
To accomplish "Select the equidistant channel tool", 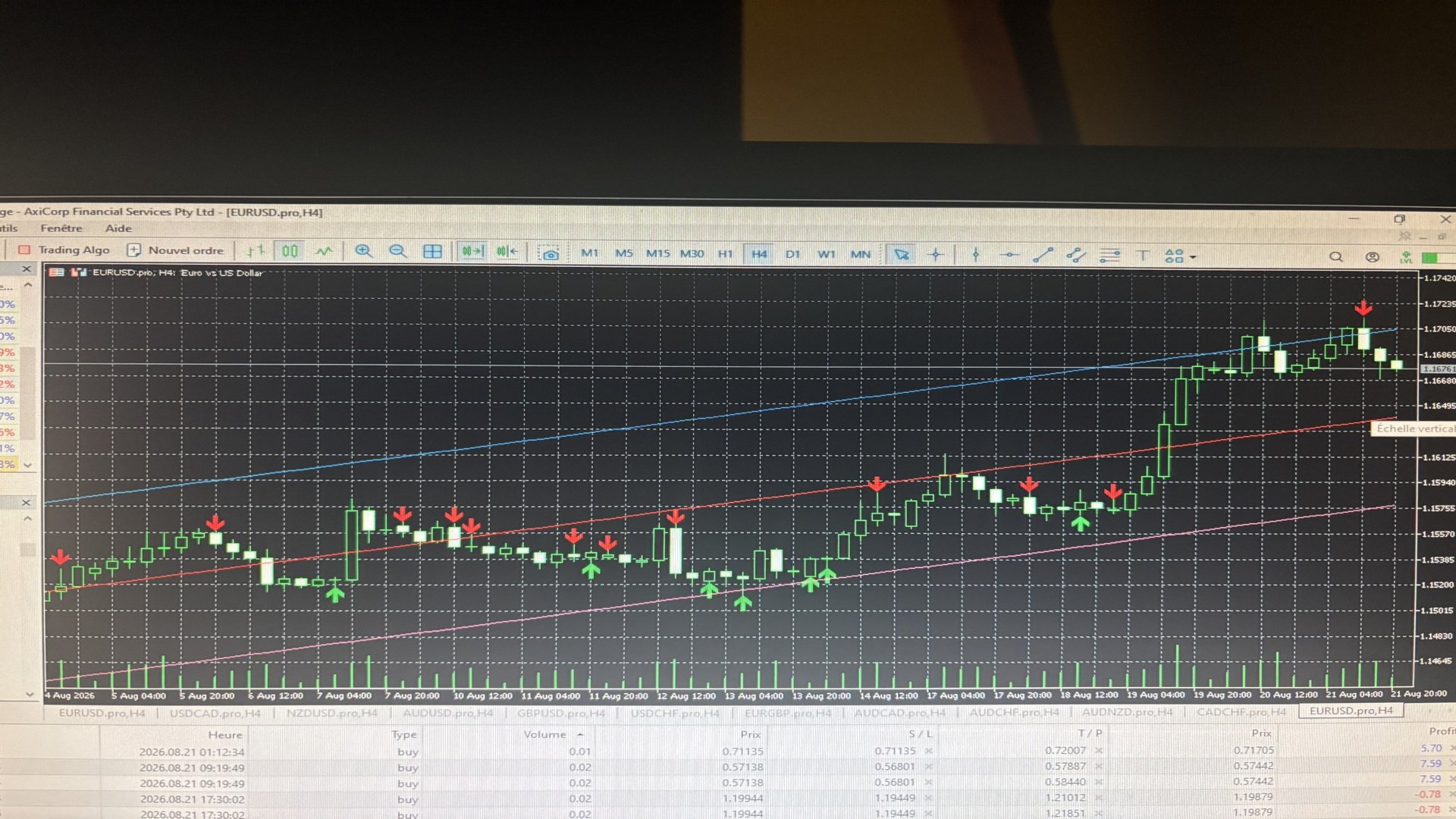I will [x=1076, y=255].
